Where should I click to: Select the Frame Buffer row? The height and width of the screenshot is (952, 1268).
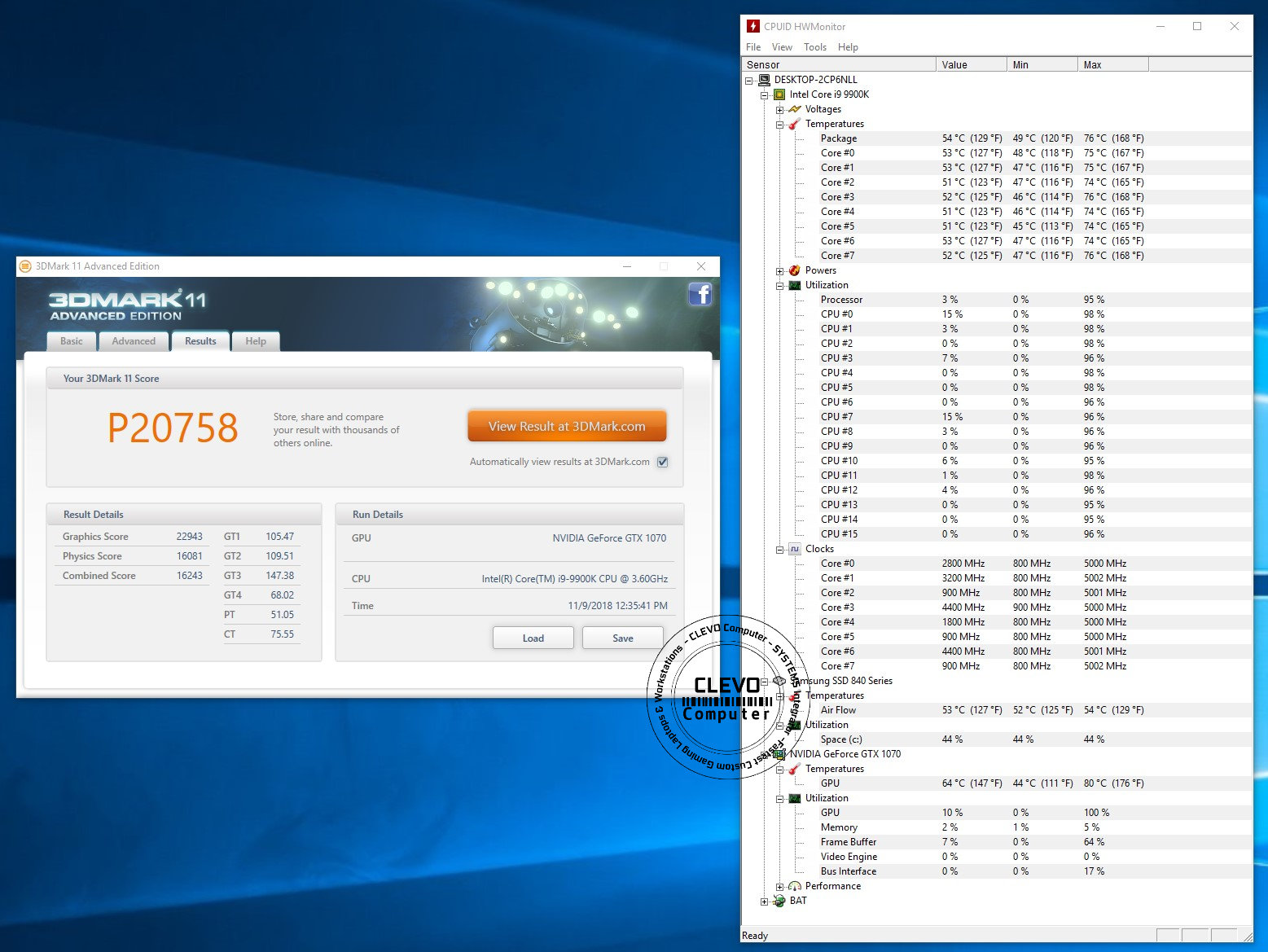pyautogui.click(x=1036, y=842)
